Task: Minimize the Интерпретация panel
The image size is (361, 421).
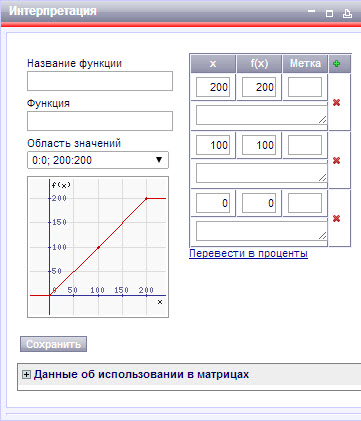Action: (311, 12)
